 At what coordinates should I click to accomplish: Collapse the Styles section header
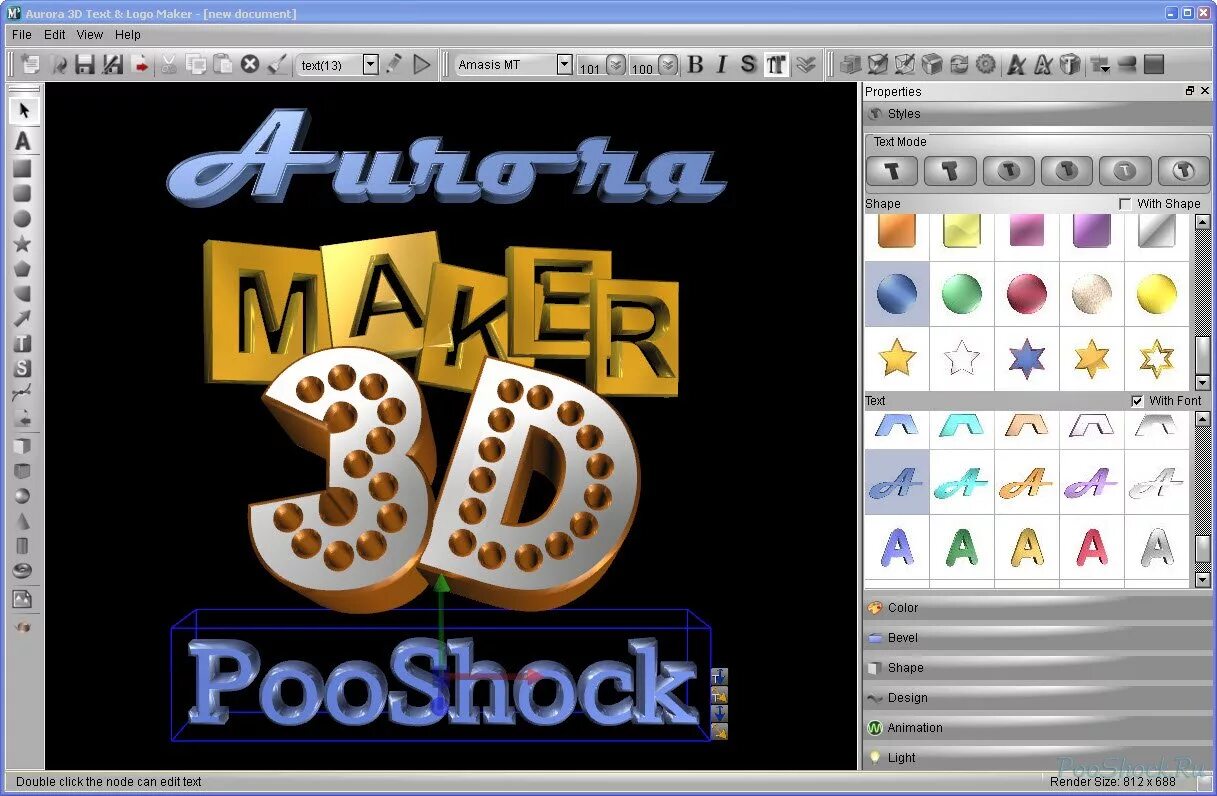click(1038, 114)
